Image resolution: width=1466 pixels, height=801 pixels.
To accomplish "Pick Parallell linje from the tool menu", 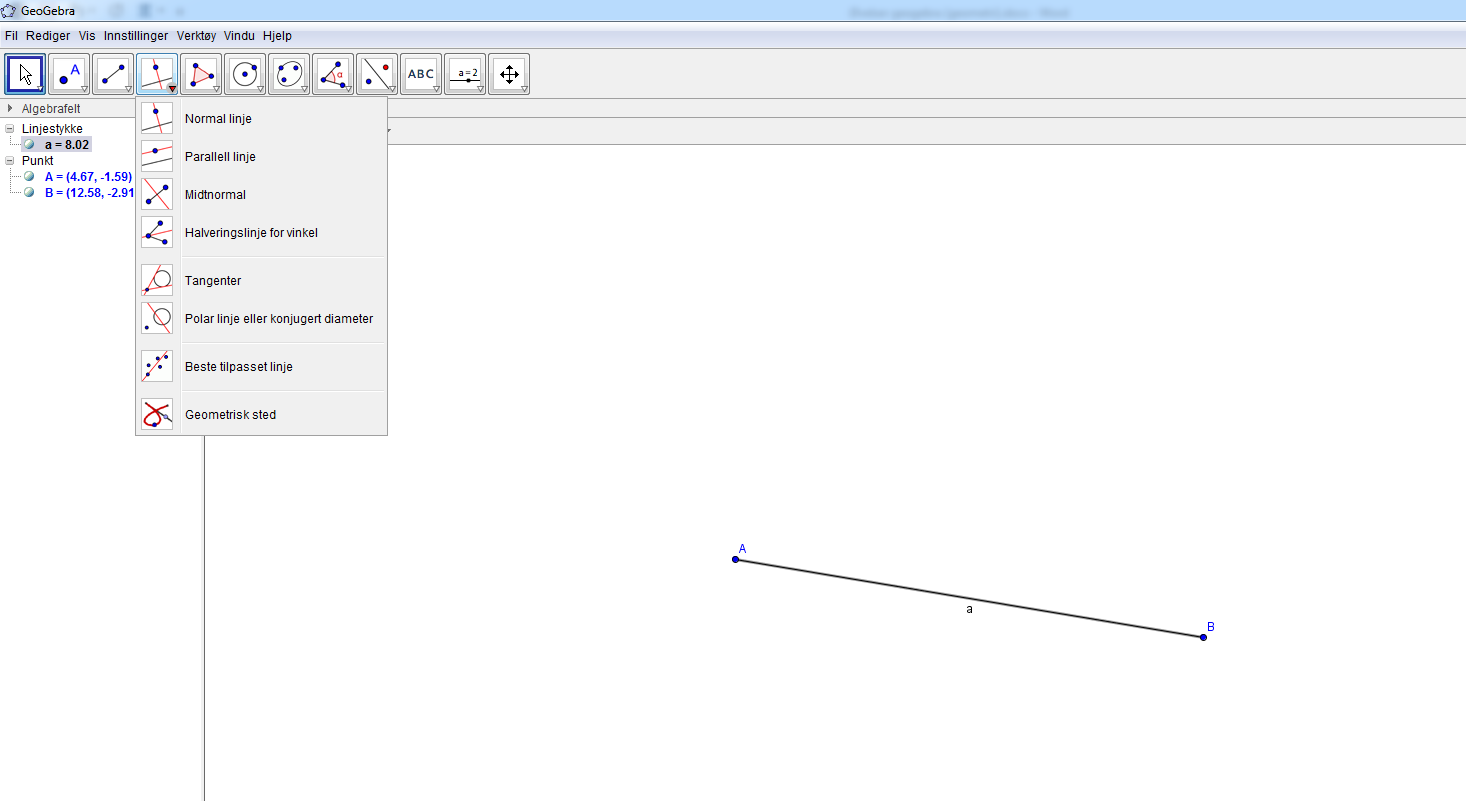I will pyautogui.click(x=261, y=156).
